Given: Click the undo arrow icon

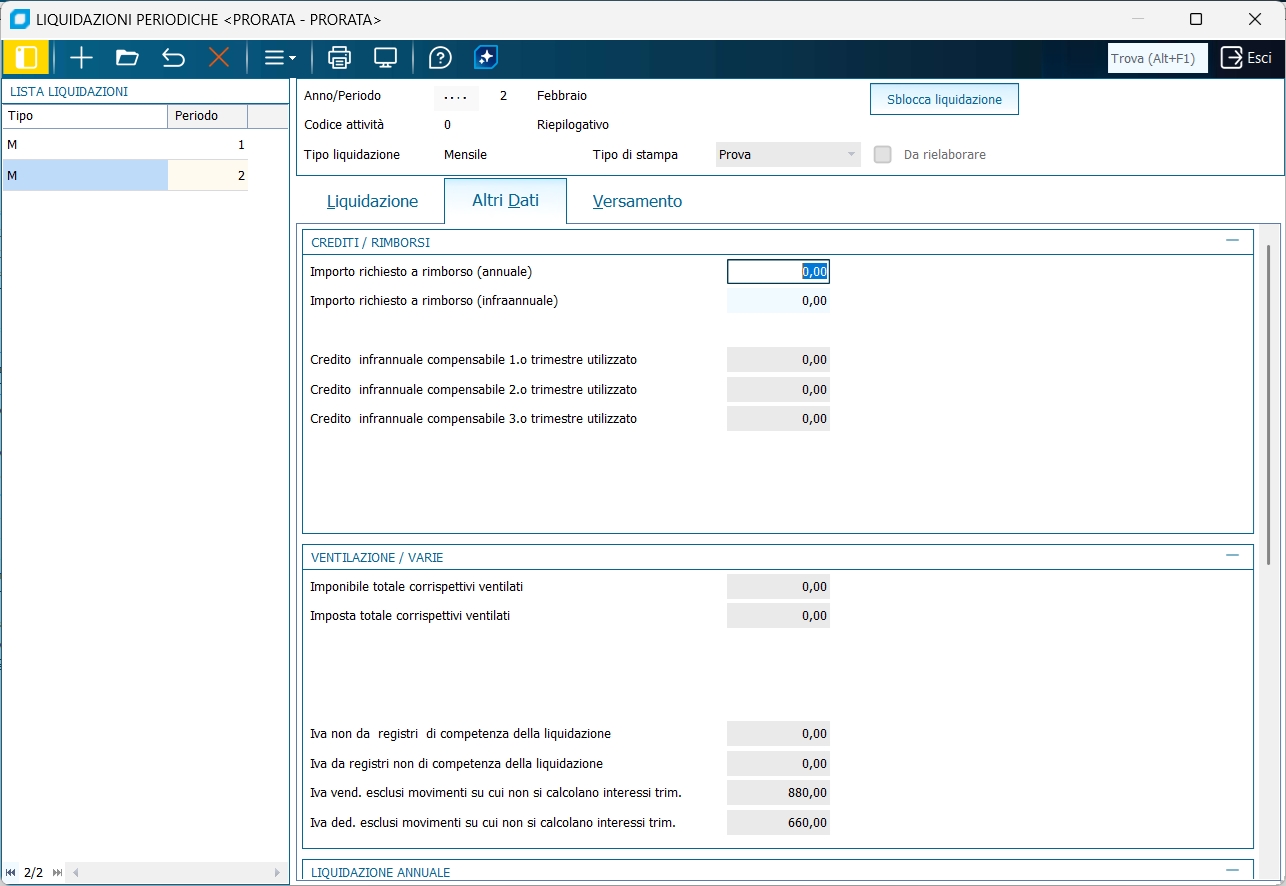Looking at the screenshot, I should tap(173, 58).
